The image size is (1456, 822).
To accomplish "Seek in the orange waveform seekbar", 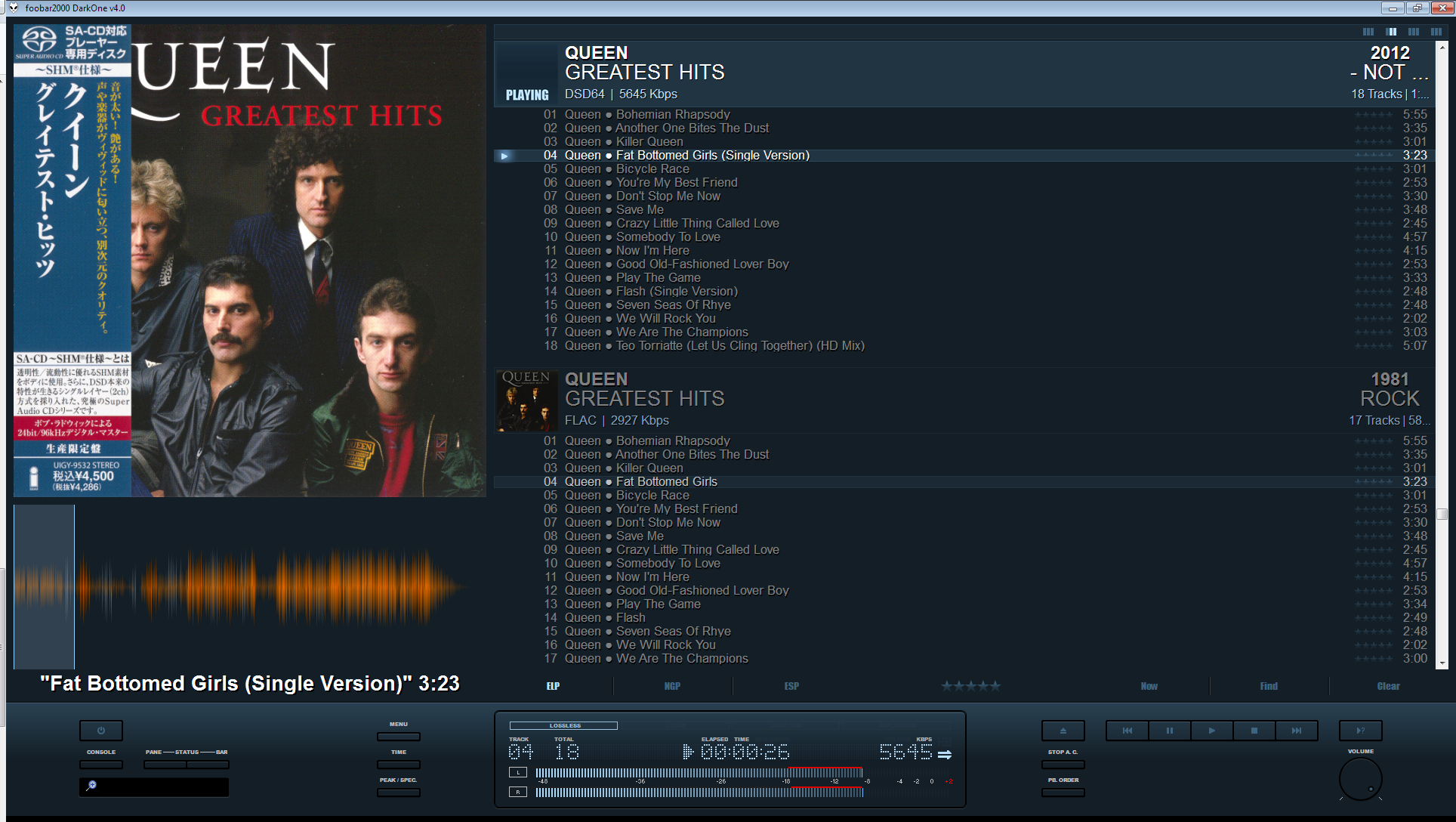I will (x=250, y=587).
